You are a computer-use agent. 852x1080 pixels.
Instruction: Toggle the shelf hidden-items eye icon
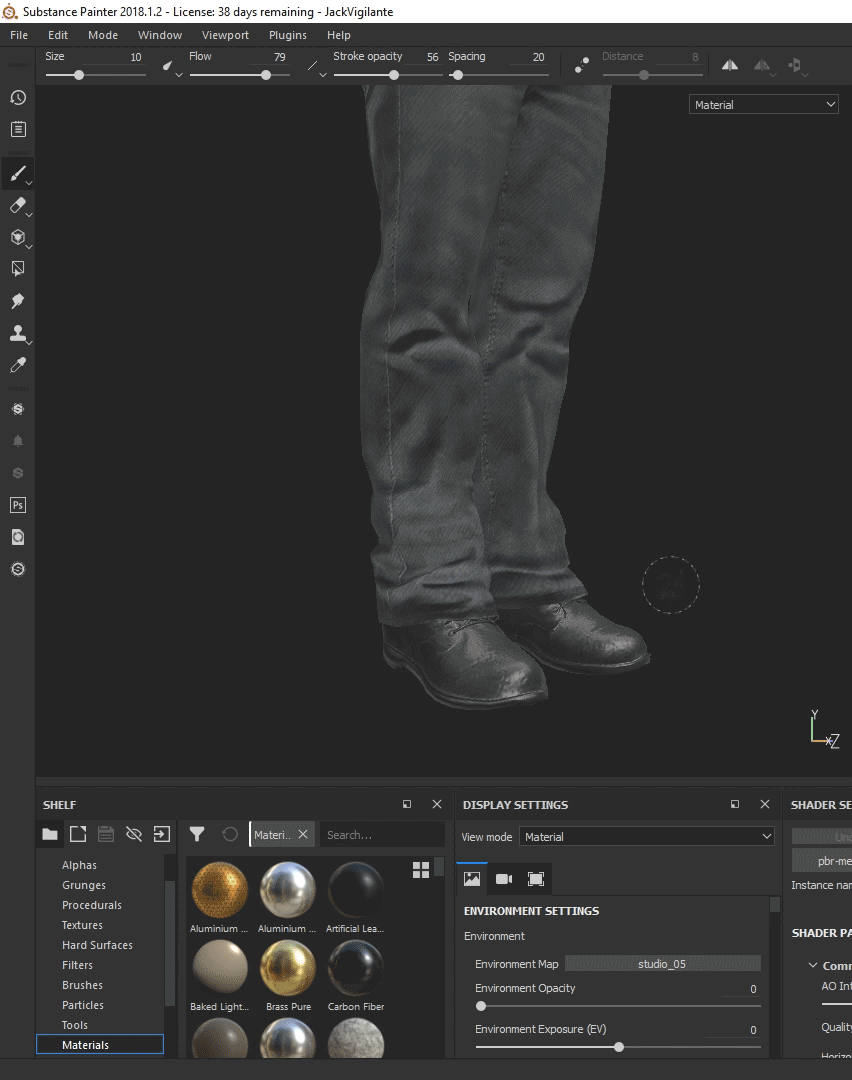tap(133, 834)
